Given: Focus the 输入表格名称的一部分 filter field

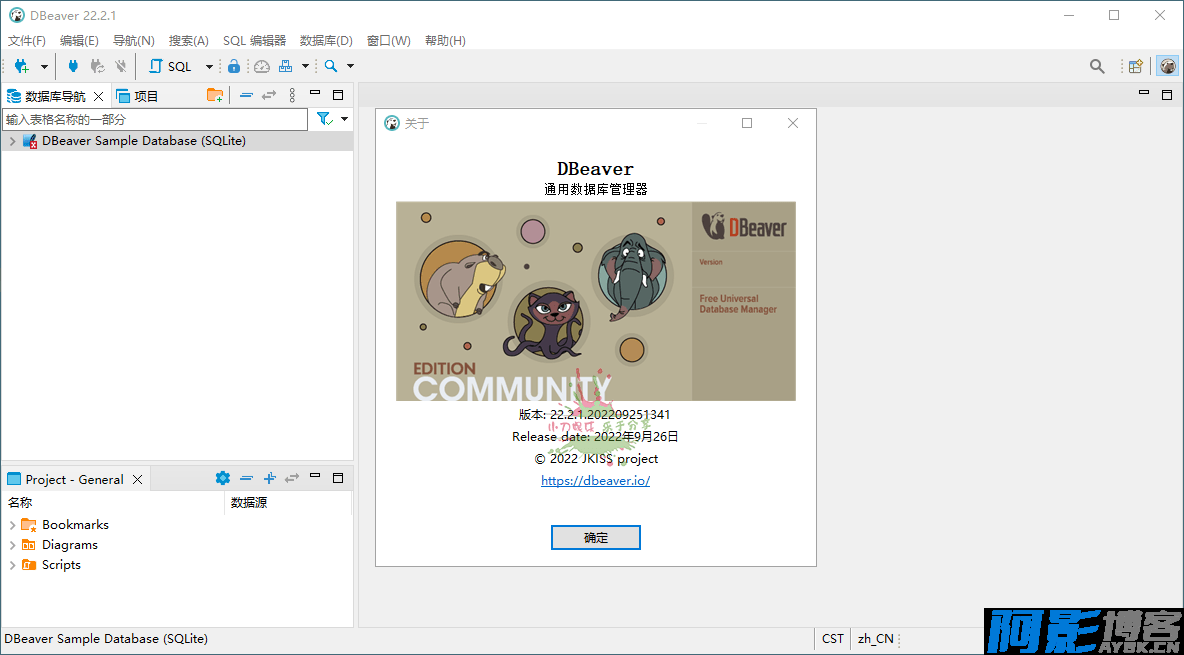Looking at the screenshot, I should (x=155, y=119).
